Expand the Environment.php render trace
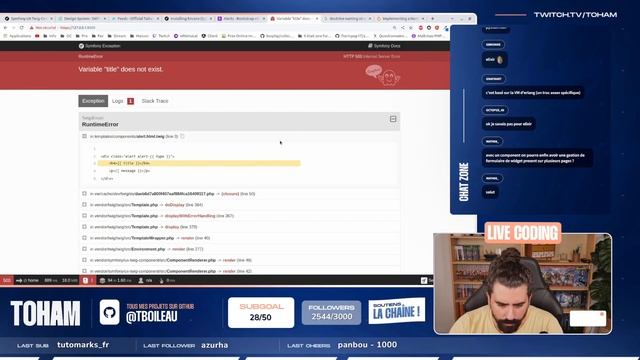The image size is (640, 360). click(84, 249)
